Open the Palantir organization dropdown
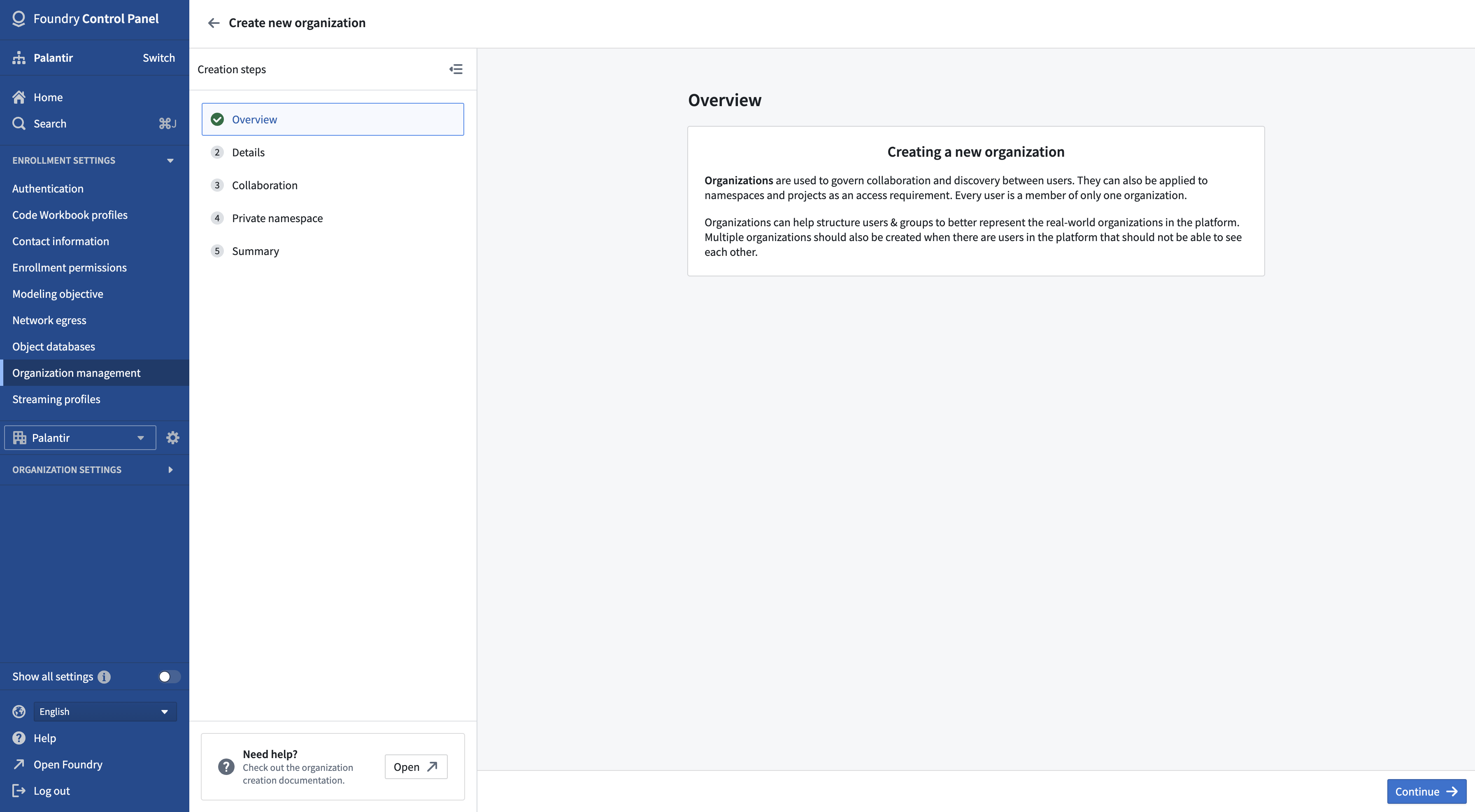 point(80,438)
